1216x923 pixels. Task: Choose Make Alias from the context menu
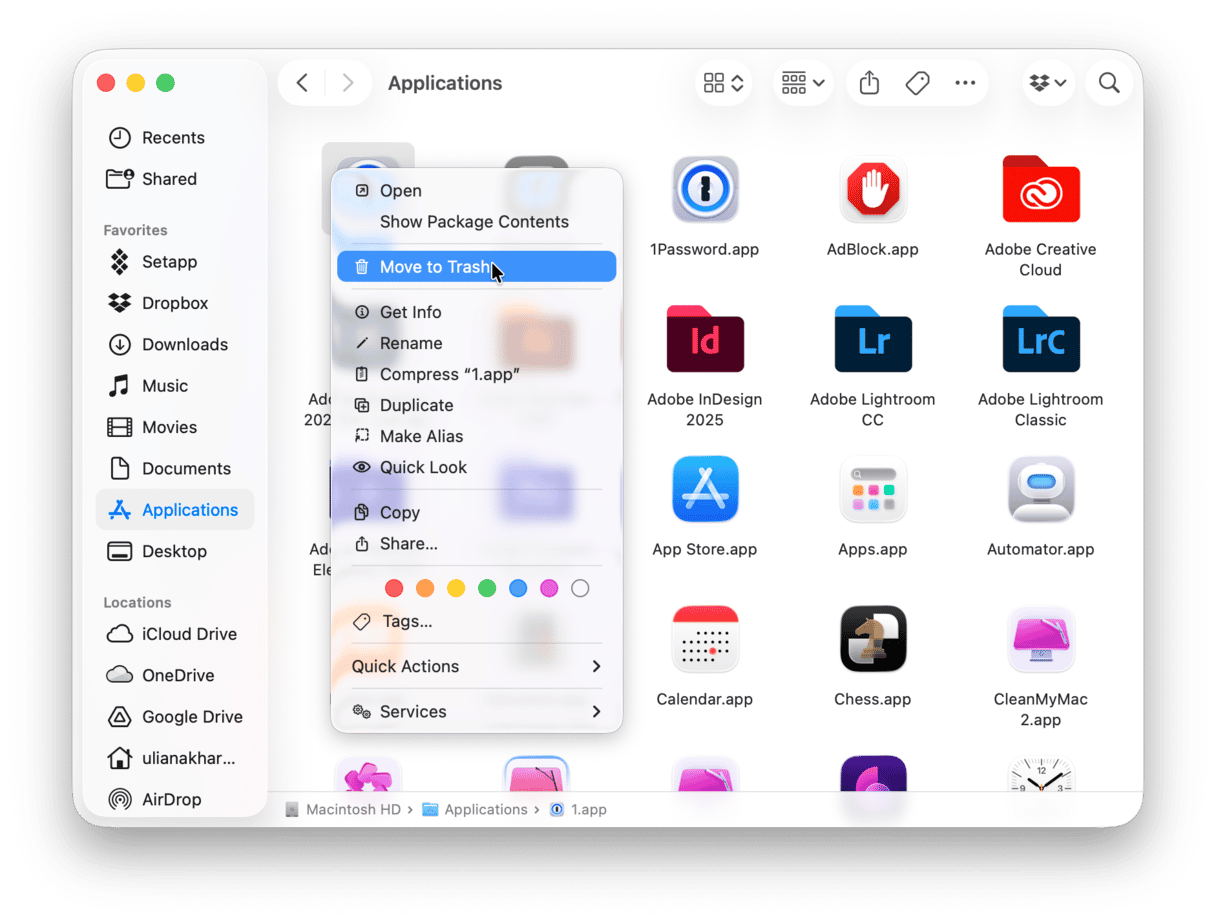click(x=477, y=436)
